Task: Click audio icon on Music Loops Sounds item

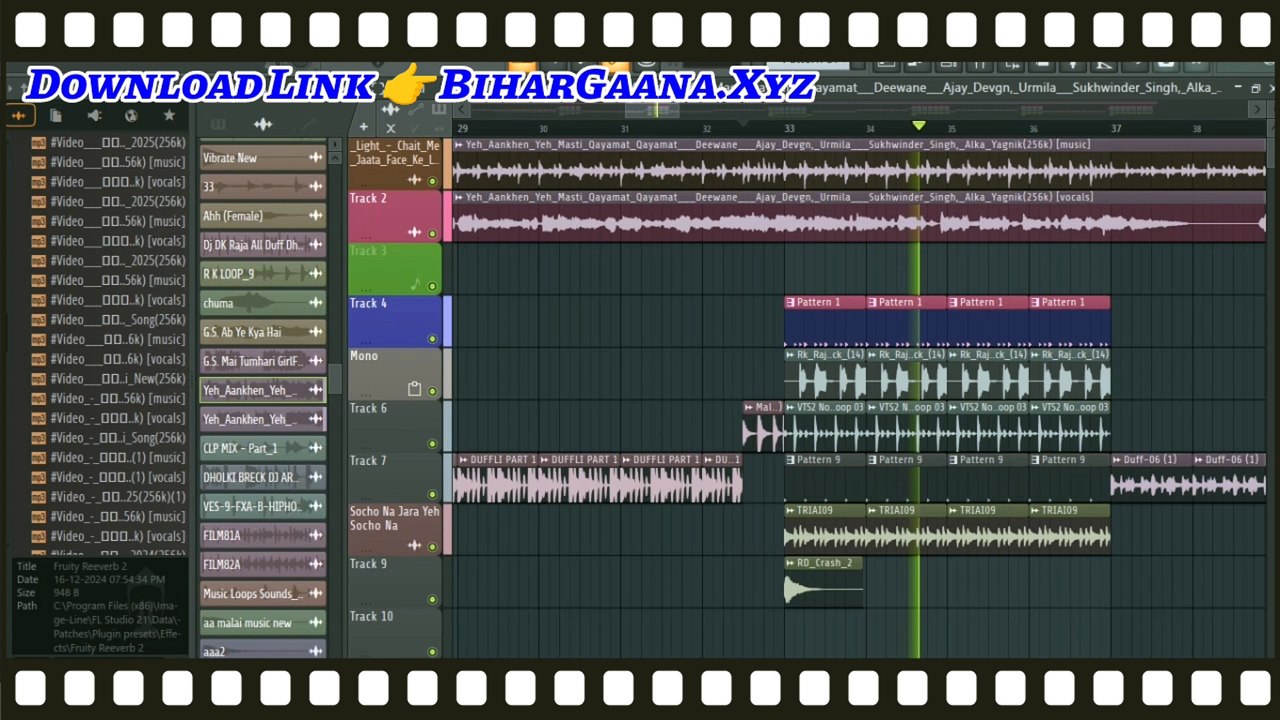Action: coord(315,593)
